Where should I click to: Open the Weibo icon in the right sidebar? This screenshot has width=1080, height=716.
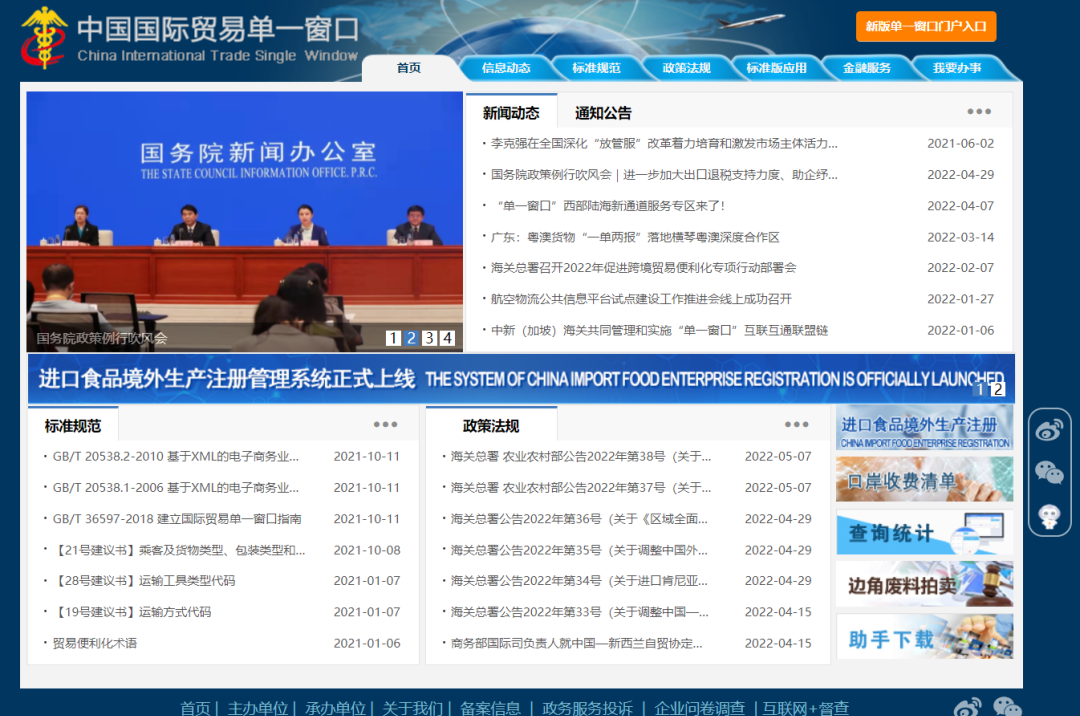1048,428
